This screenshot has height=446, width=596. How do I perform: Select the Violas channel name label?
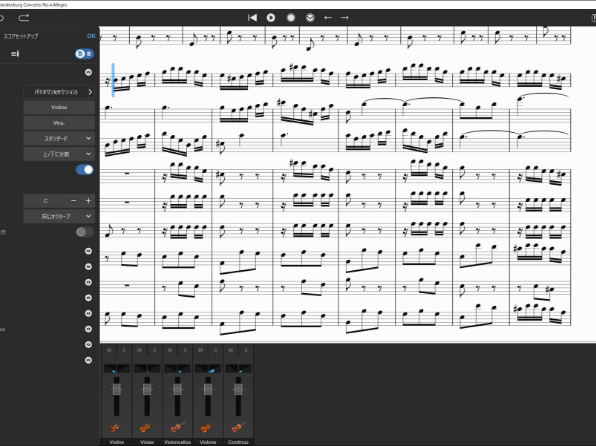point(147,442)
